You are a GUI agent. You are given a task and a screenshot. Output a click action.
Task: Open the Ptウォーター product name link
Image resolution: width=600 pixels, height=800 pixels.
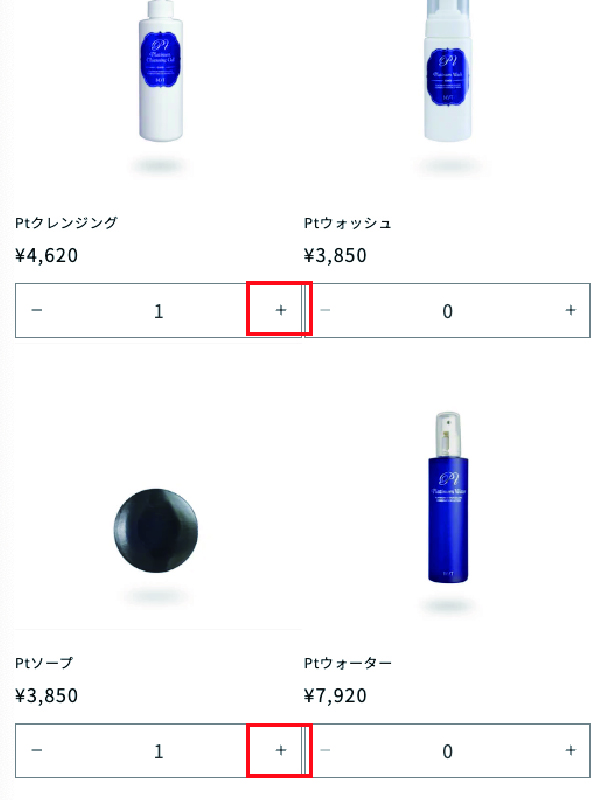(x=347, y=663)
